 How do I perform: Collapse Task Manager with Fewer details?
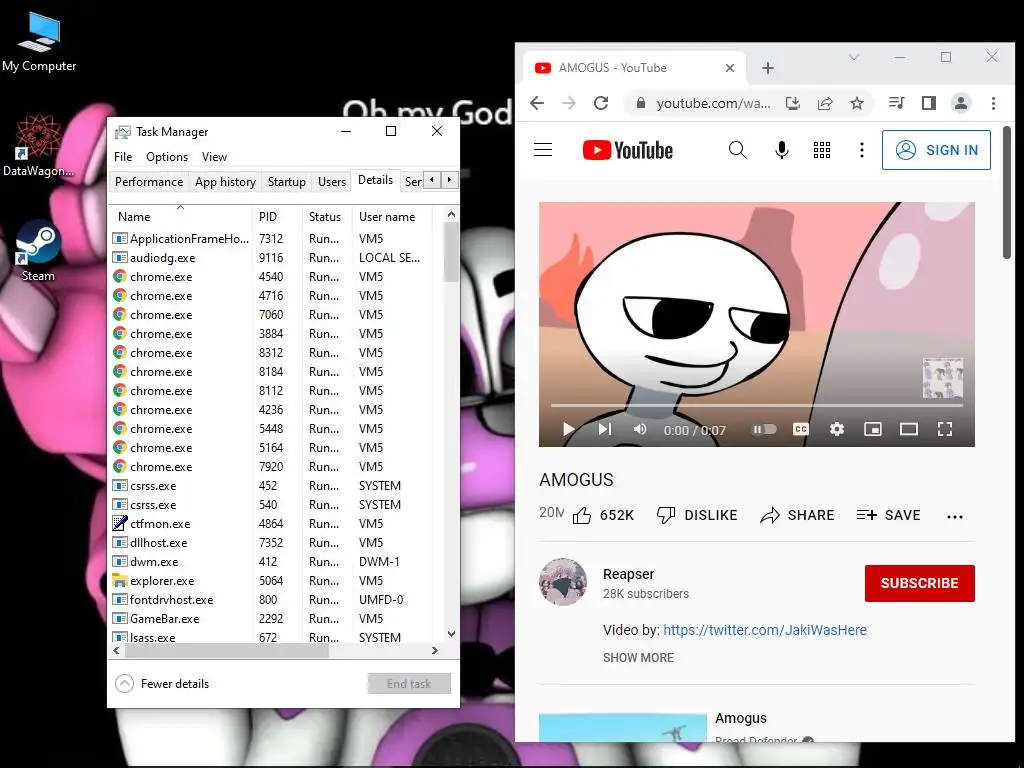click(x=163, y=684)
